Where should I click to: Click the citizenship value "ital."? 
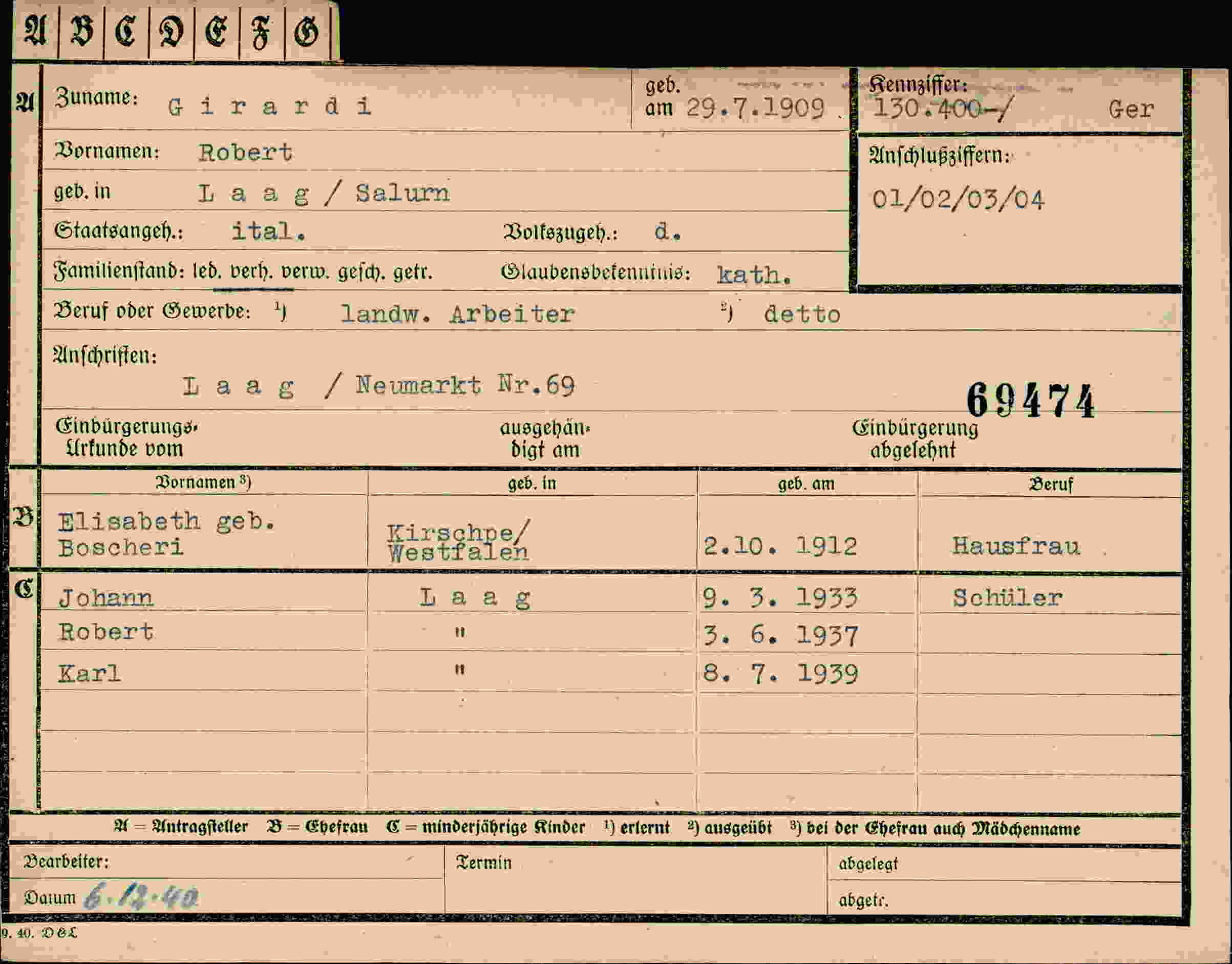tap(269, 232)
